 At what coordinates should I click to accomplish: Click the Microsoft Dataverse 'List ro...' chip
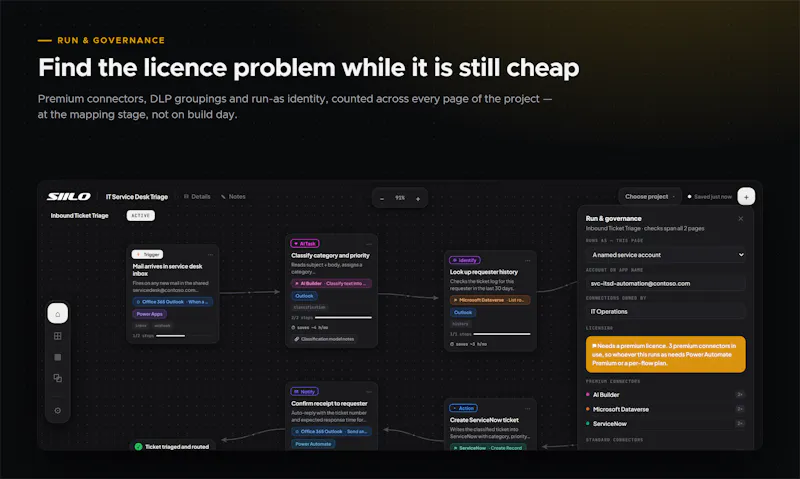point(490,300)
